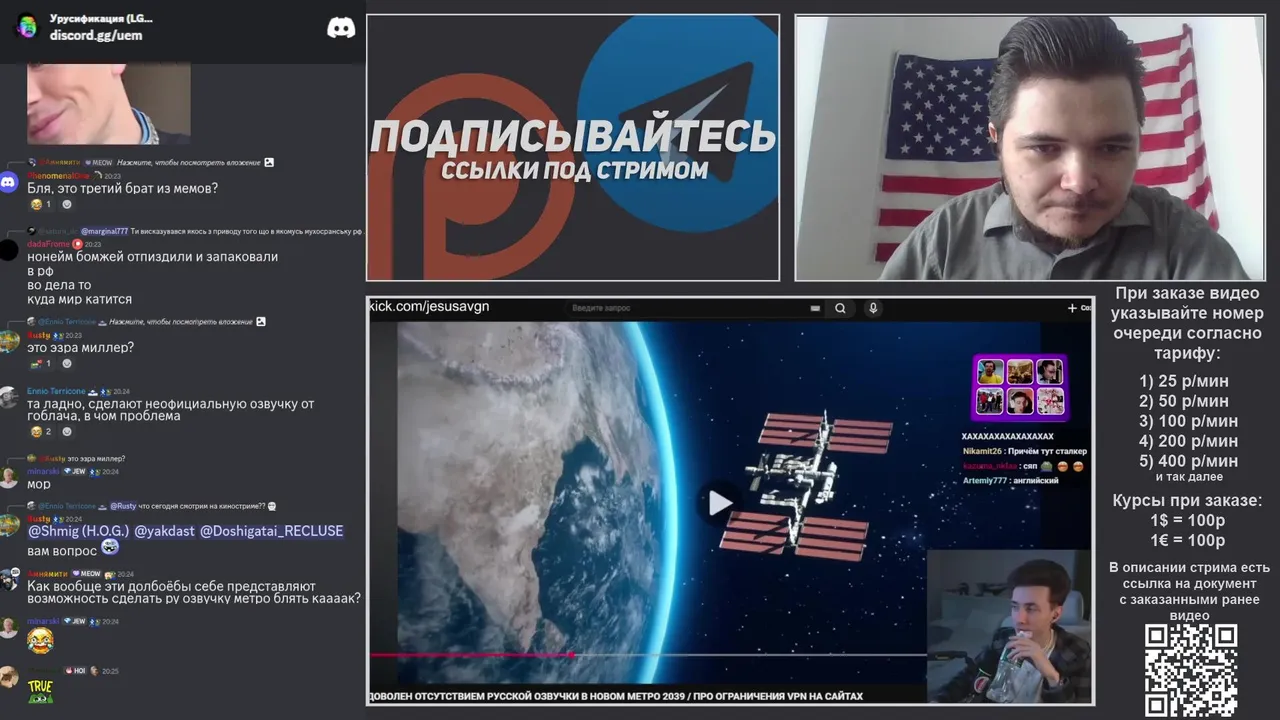This screenshot has height=720, width=1280.
Task: Open the attachment image icon in PhenomenalOne's reply preview
Action: [x=269, y=162]
